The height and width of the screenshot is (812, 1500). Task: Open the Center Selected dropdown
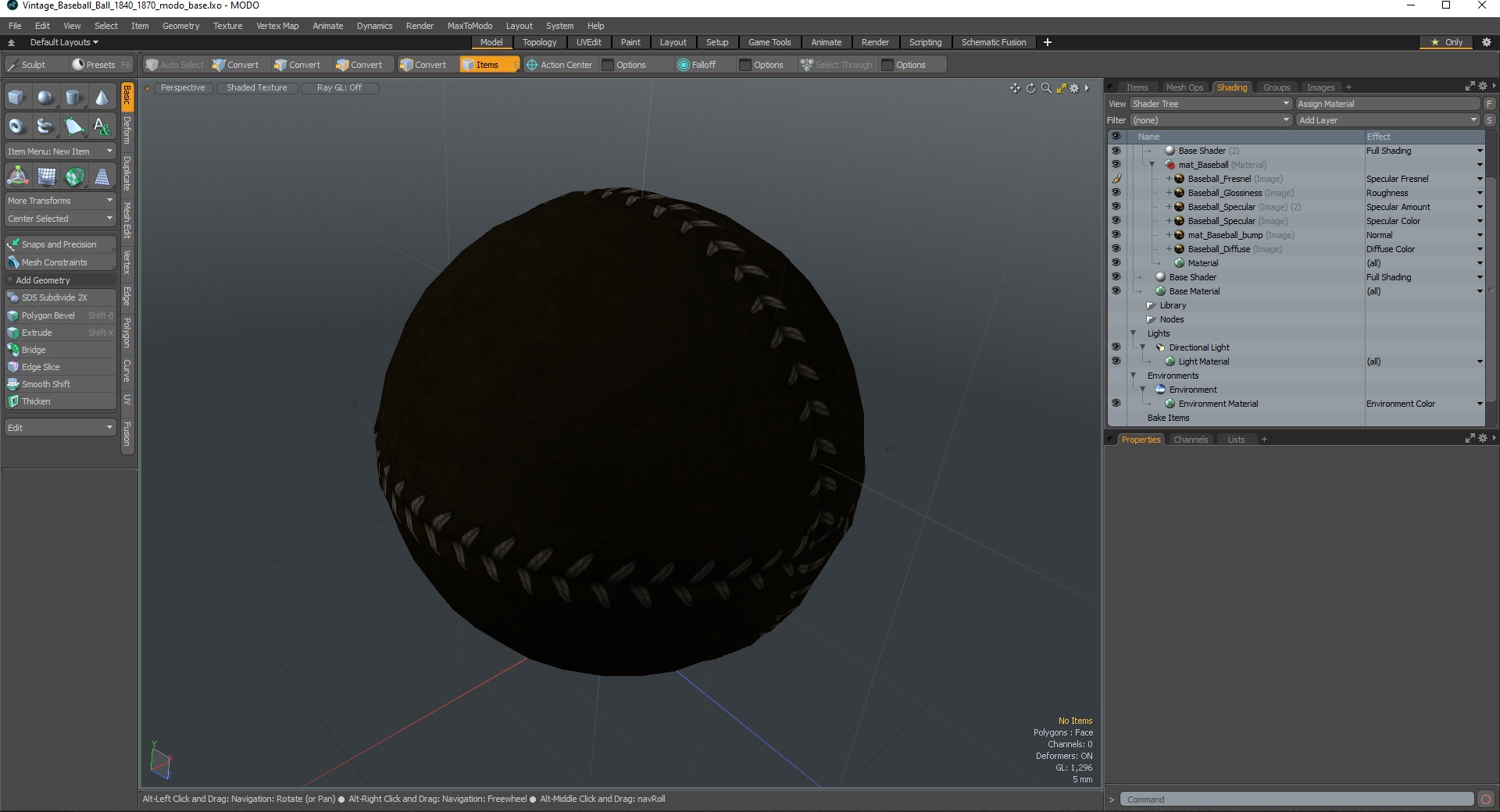click(x=60, y=219)
